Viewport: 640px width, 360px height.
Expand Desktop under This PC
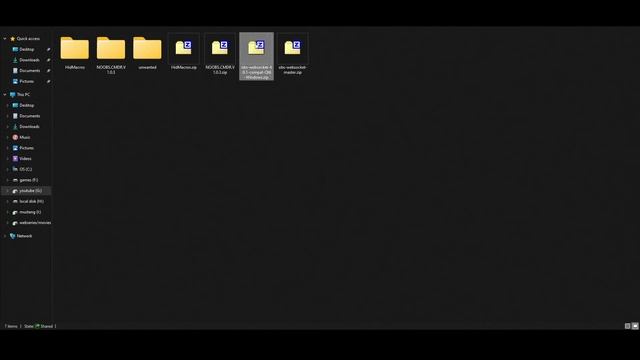pyautogui.click(x=7, y=105)
